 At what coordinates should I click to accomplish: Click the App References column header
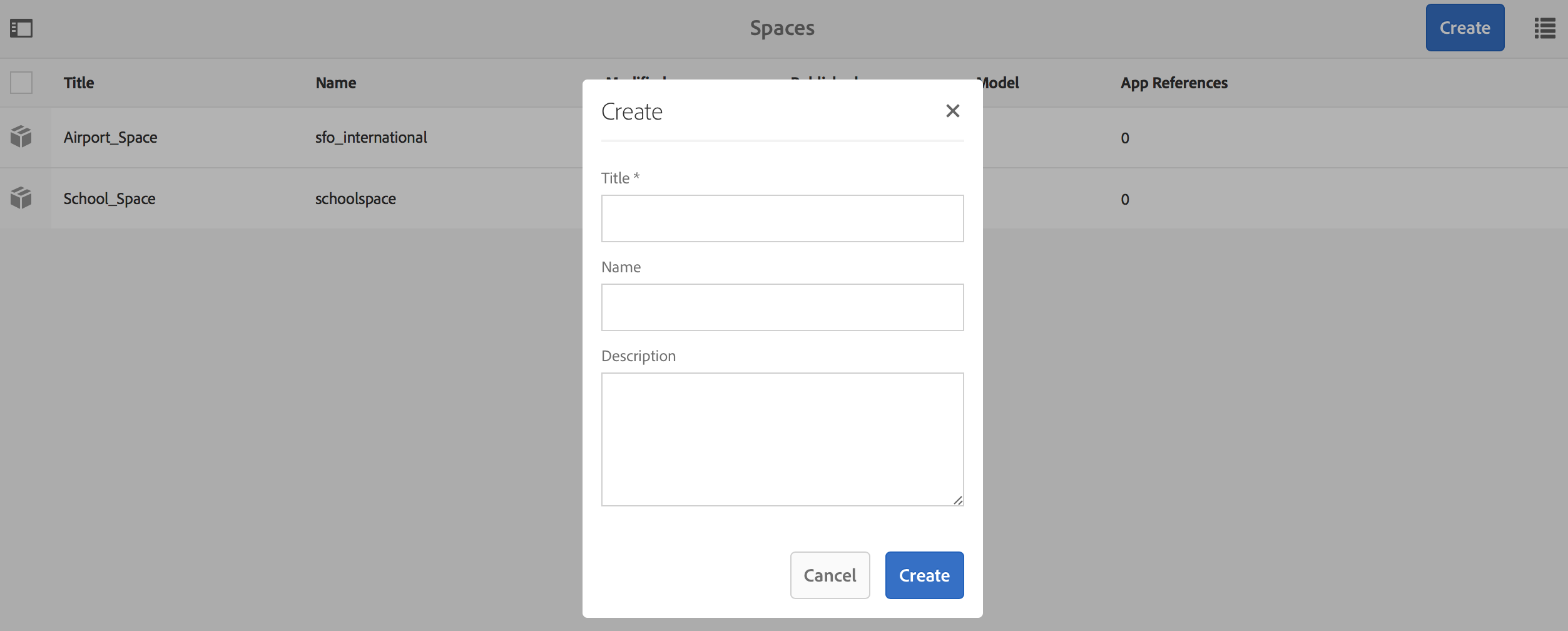click(1174, 83)
